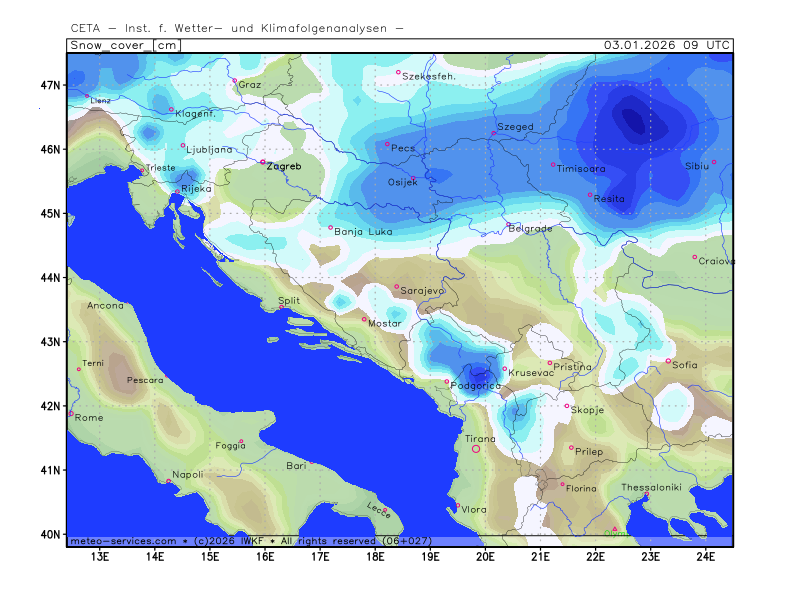Select the Timisoara location marker

553,165
